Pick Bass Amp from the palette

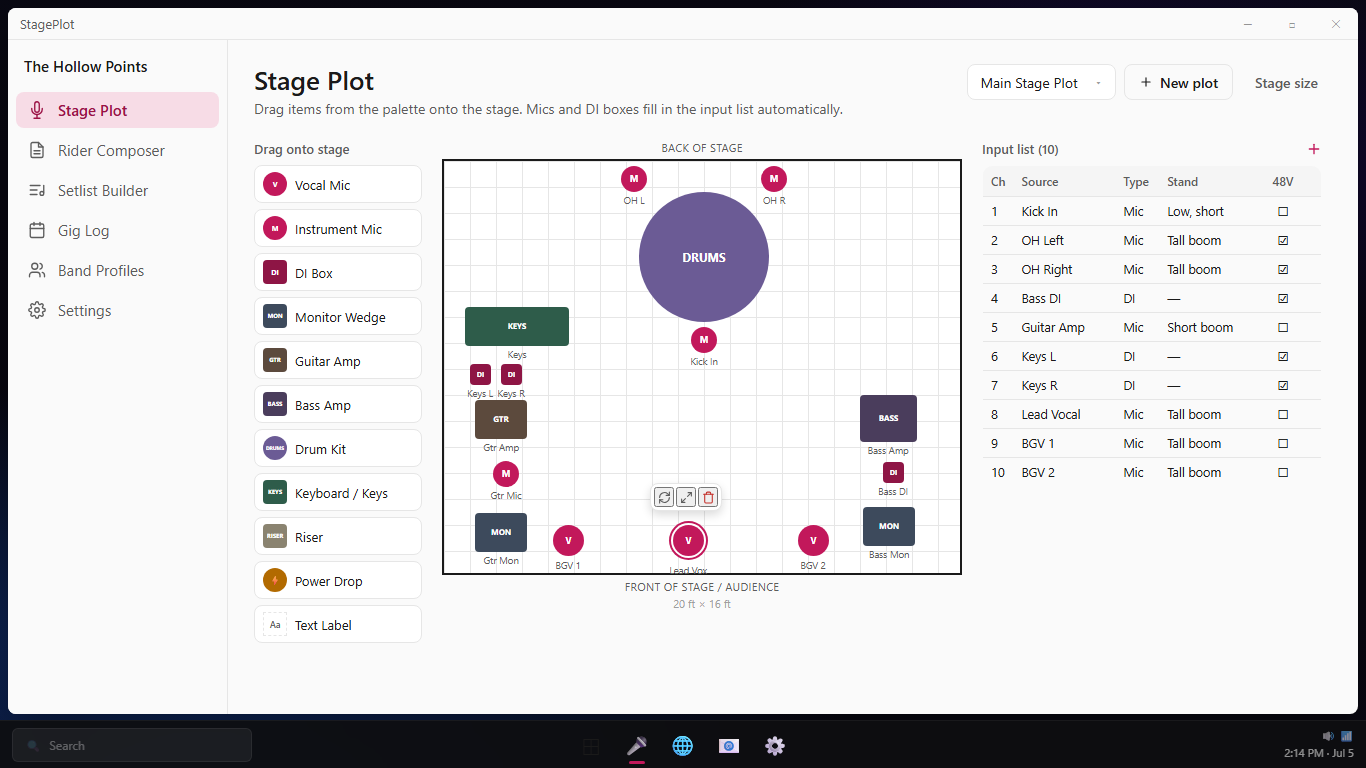pos(338,405)
